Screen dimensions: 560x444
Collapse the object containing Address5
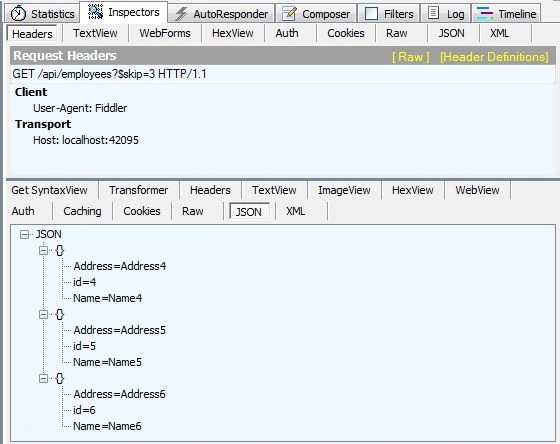[x=43, y=314]
